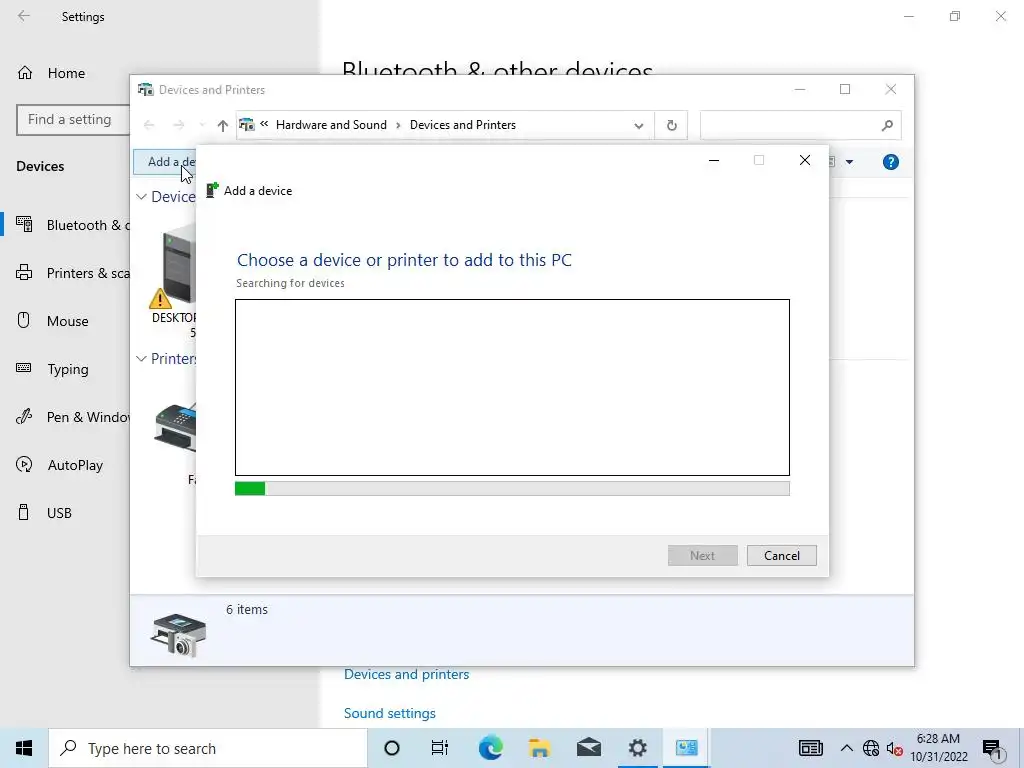Click the Find a setting search field
Image resolution: width=1024 pixels, height=768 pixels.
click(73, 120)
